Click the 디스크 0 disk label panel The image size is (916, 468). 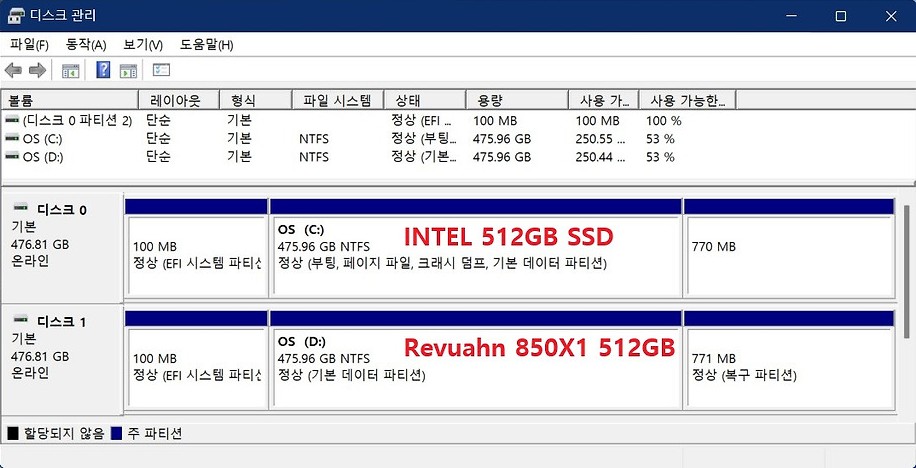(62, 248)
